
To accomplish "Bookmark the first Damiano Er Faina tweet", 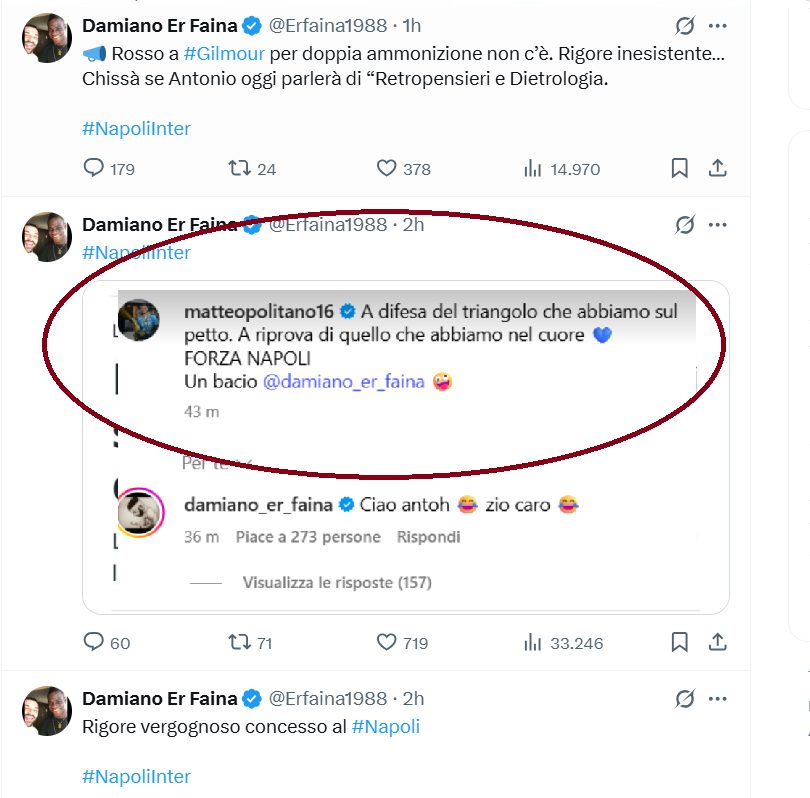I will (680, 169).
